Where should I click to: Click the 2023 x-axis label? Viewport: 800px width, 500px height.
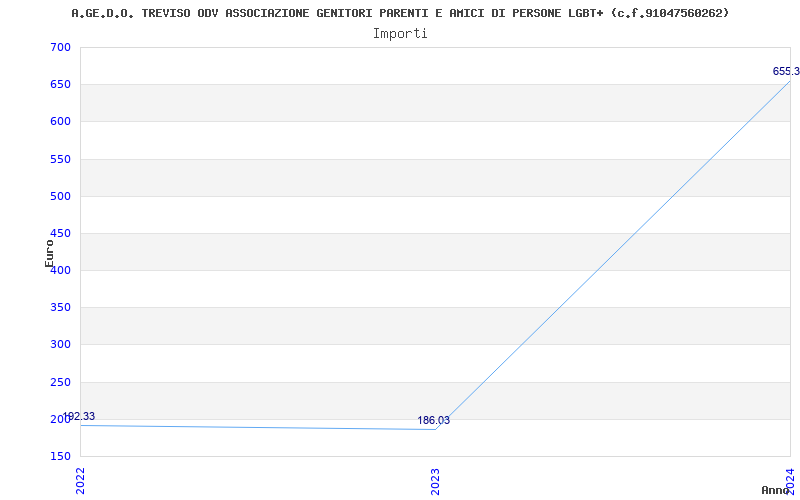435,481
